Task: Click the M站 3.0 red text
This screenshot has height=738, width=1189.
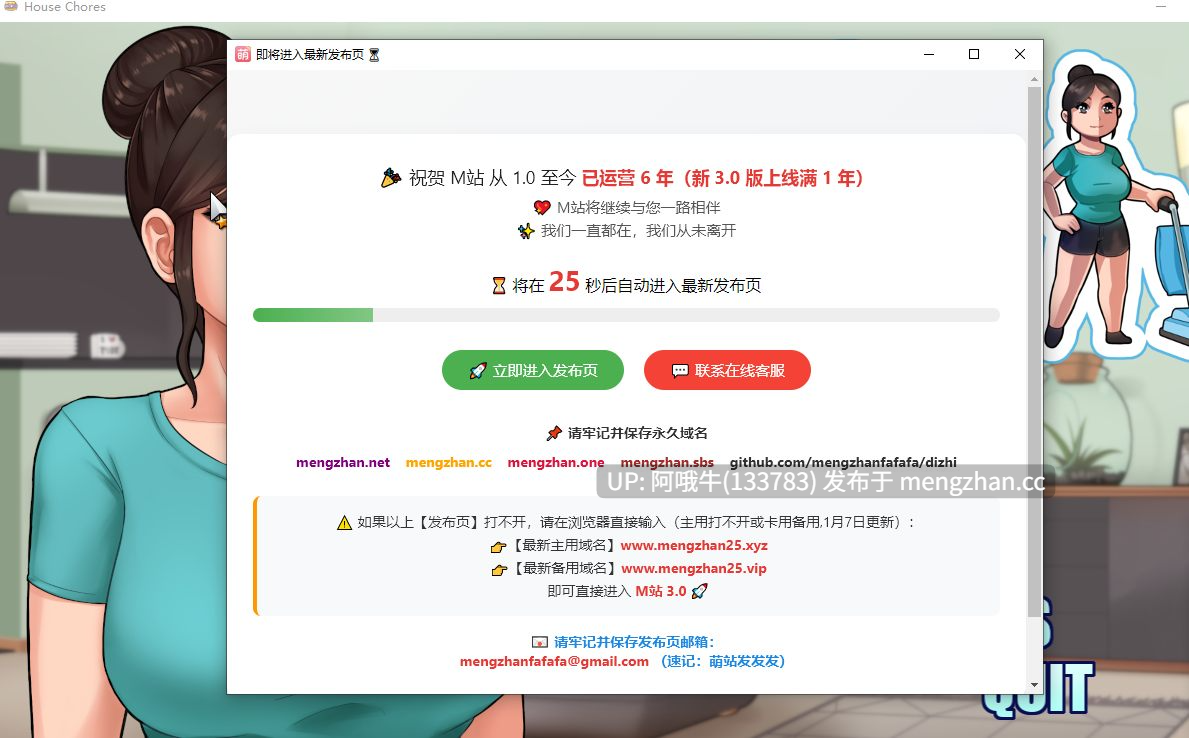Action: click(660, 591)
